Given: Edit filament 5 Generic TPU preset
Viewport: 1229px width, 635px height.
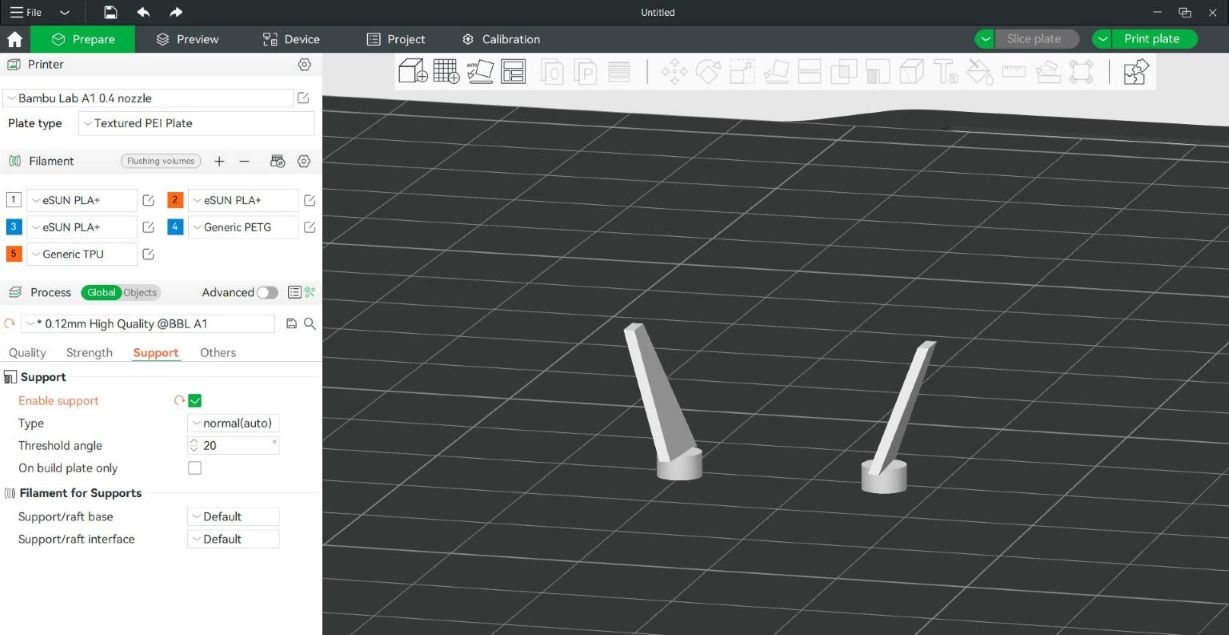Looking at the screenshot, I should pos(148,254).
